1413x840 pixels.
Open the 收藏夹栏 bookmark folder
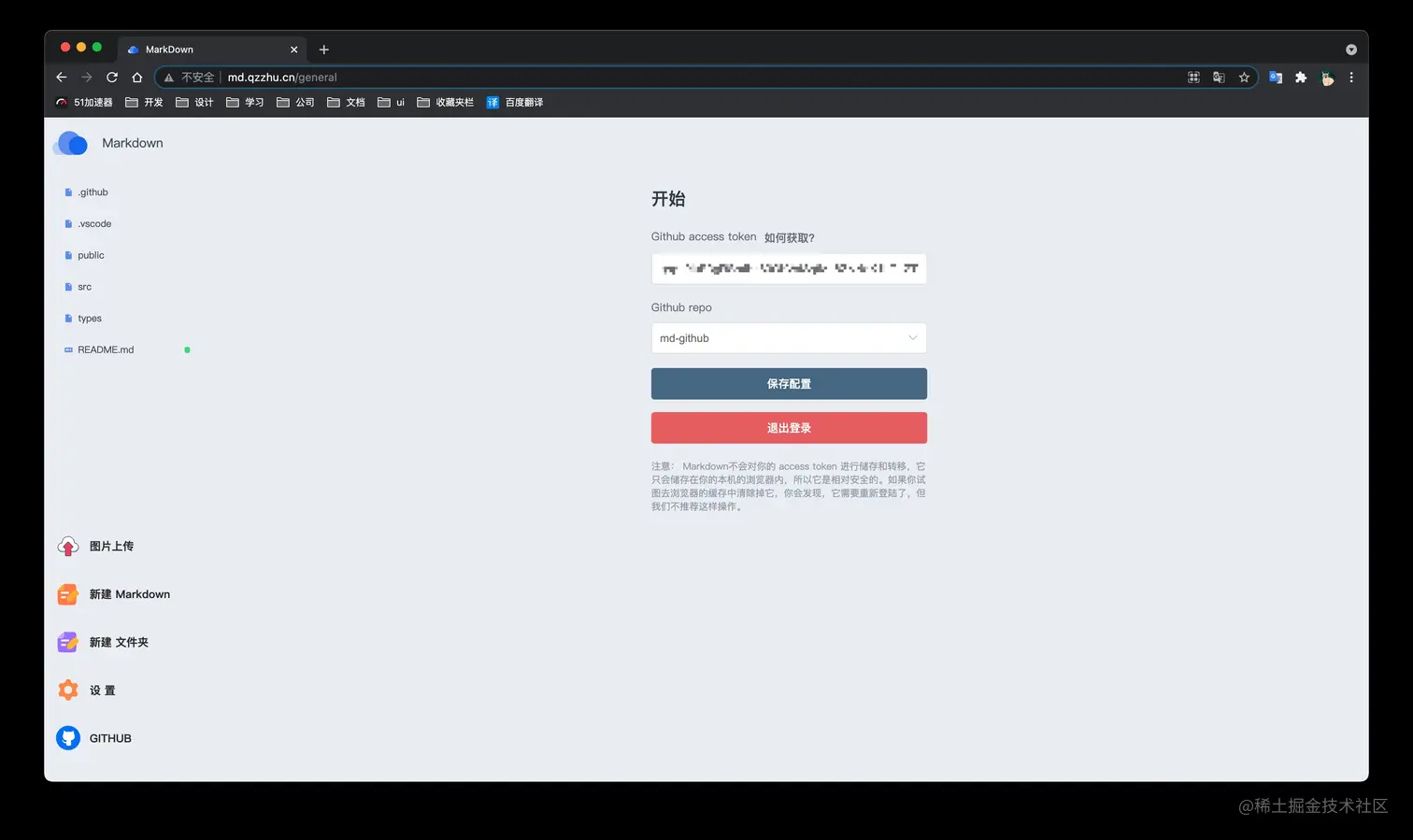[x=446, y=103]
